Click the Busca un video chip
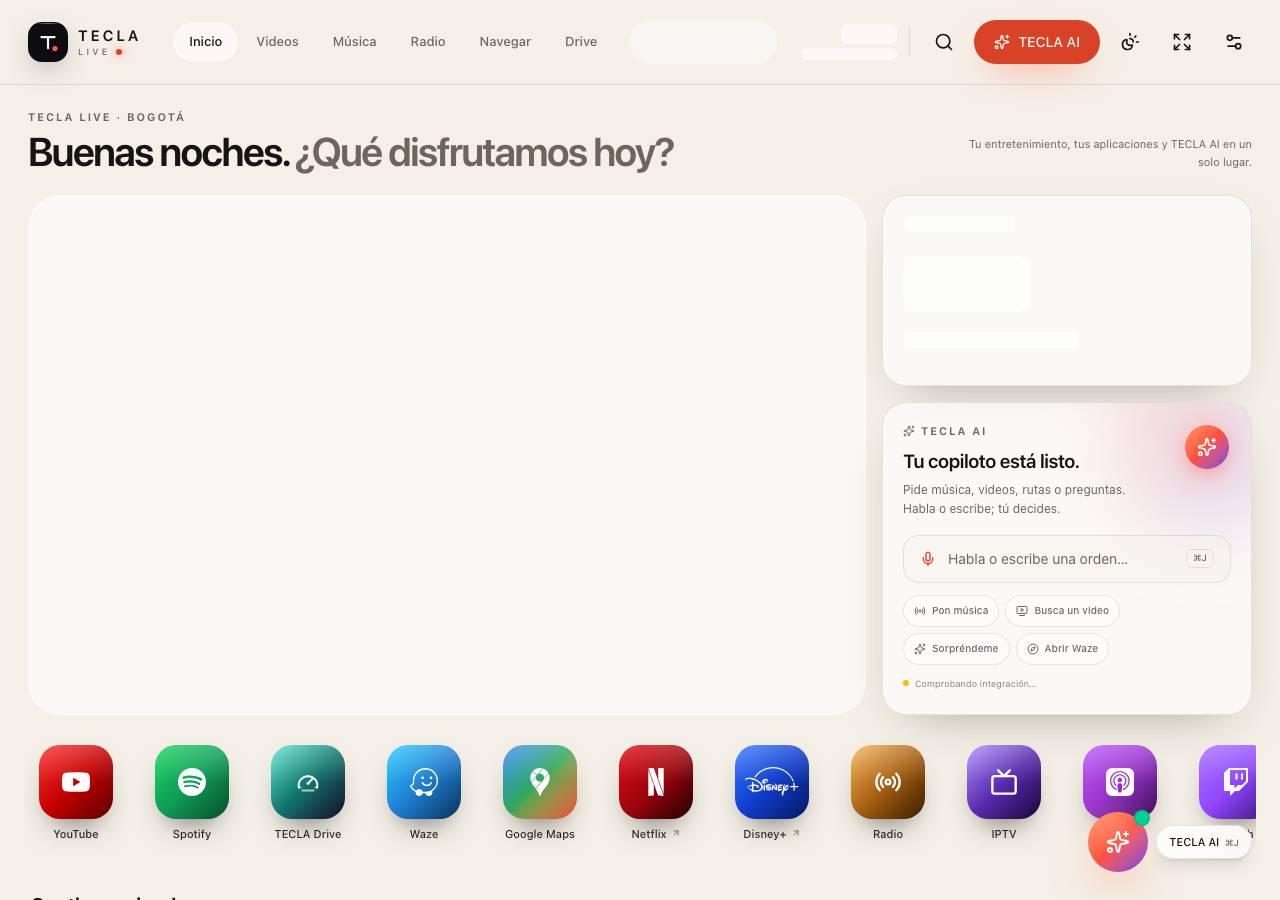The width and height of the screenshot is (1280, 900). 1062,611
